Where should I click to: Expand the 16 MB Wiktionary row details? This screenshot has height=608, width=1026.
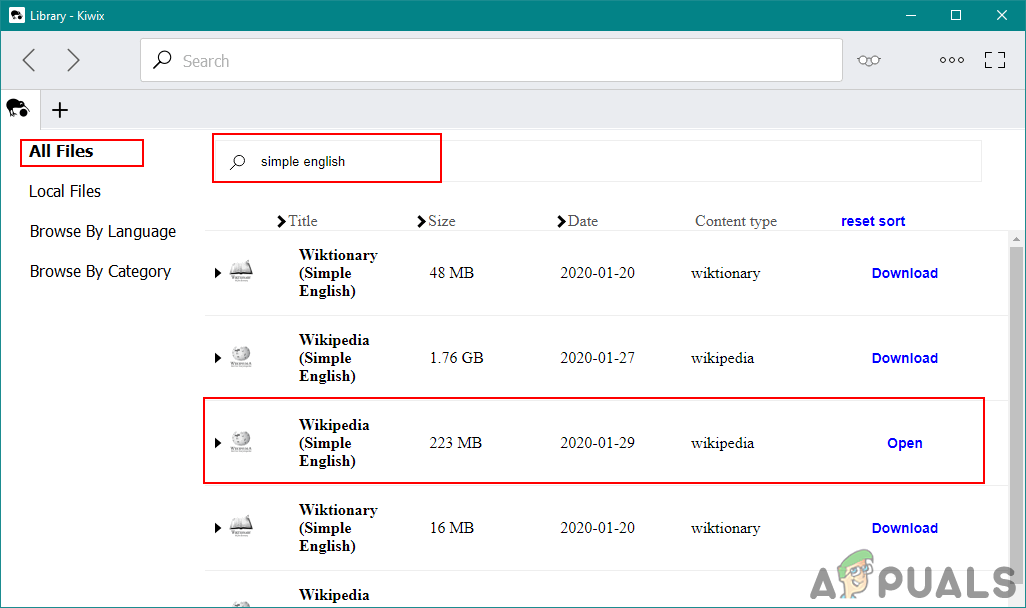point(218,529)
